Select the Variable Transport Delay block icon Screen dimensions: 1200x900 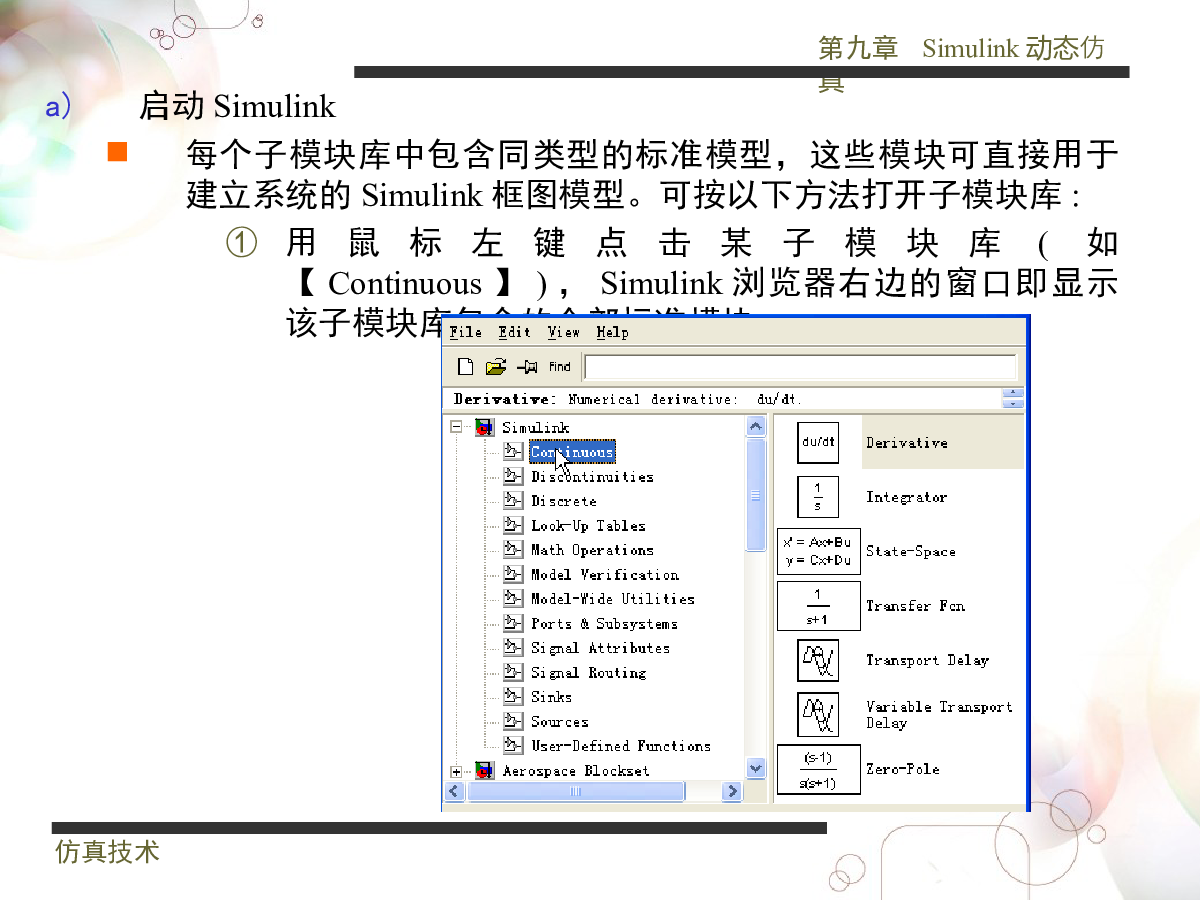pyautogui.click(x=818, y=714)
